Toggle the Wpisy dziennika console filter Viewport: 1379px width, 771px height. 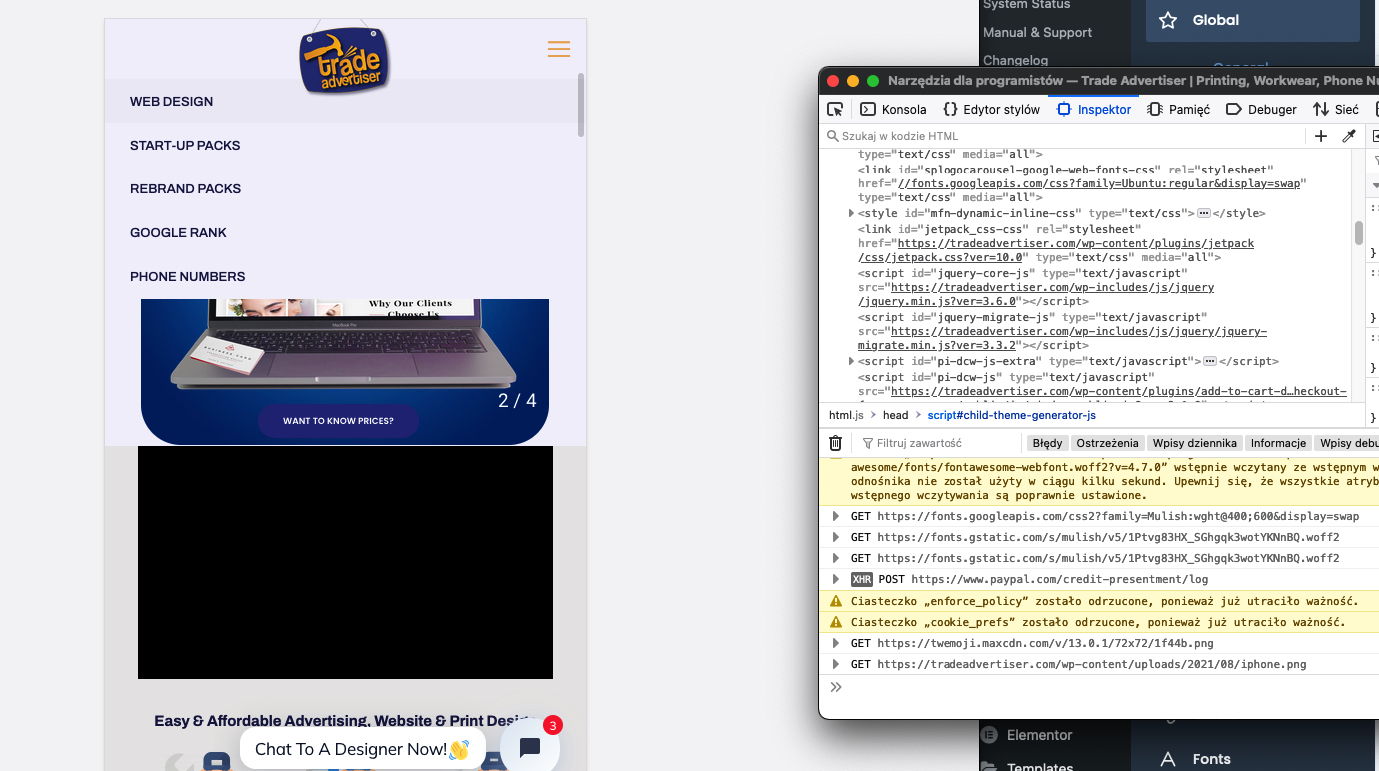(1195, 443)
